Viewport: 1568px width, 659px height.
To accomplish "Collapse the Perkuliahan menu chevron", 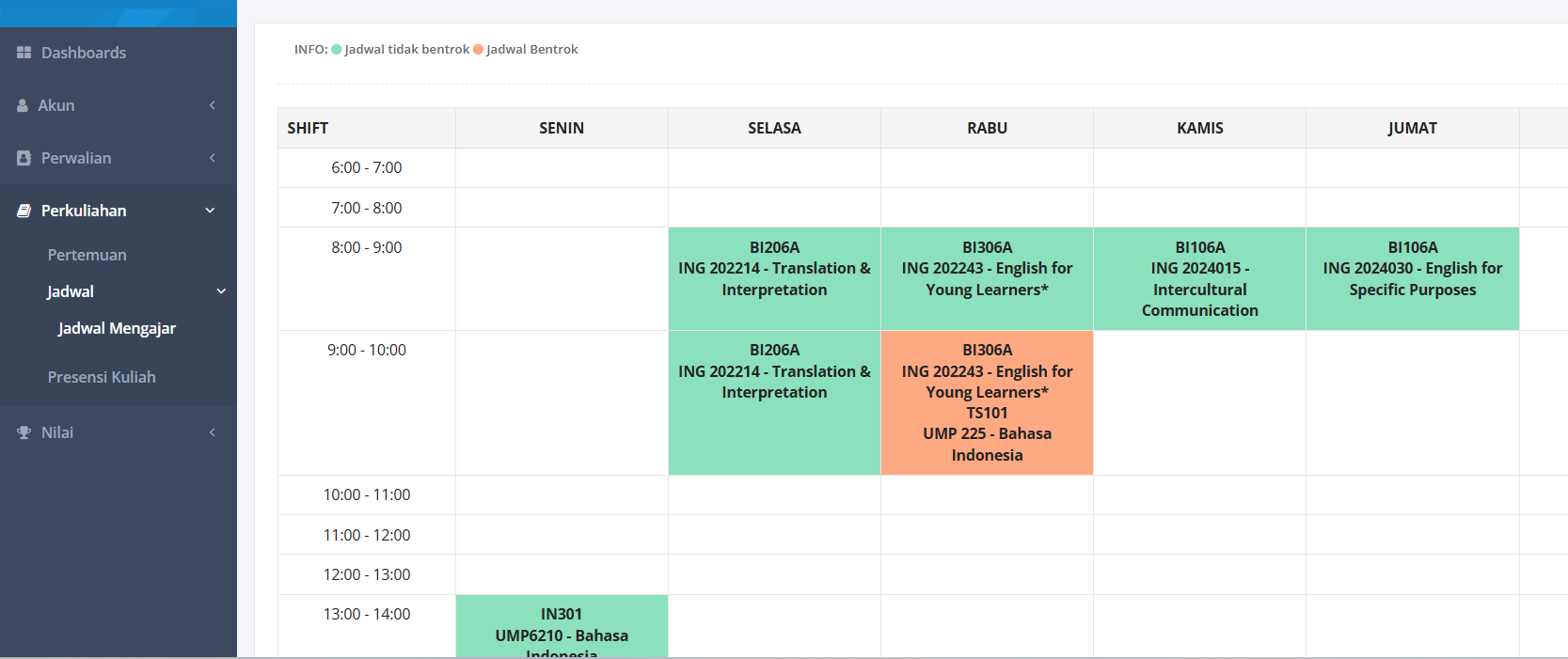I will 211,211.
